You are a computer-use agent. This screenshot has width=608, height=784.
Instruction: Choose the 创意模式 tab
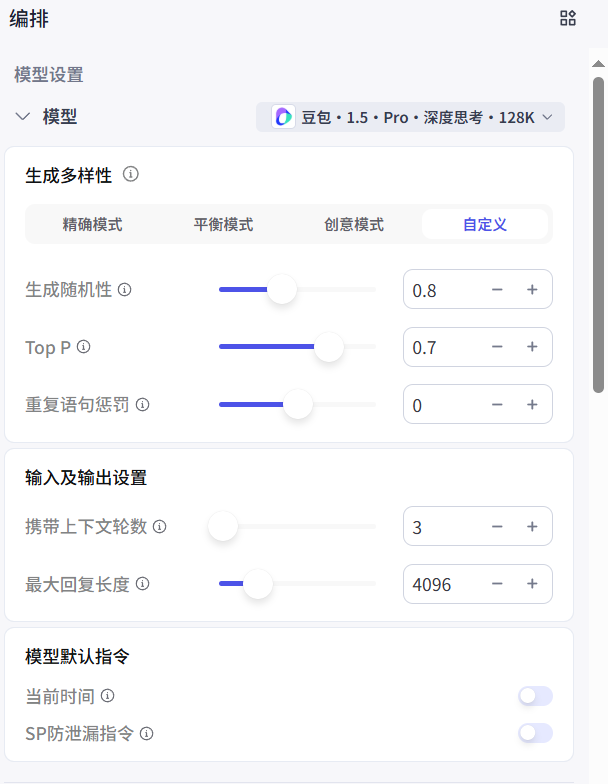coord(354,225)
